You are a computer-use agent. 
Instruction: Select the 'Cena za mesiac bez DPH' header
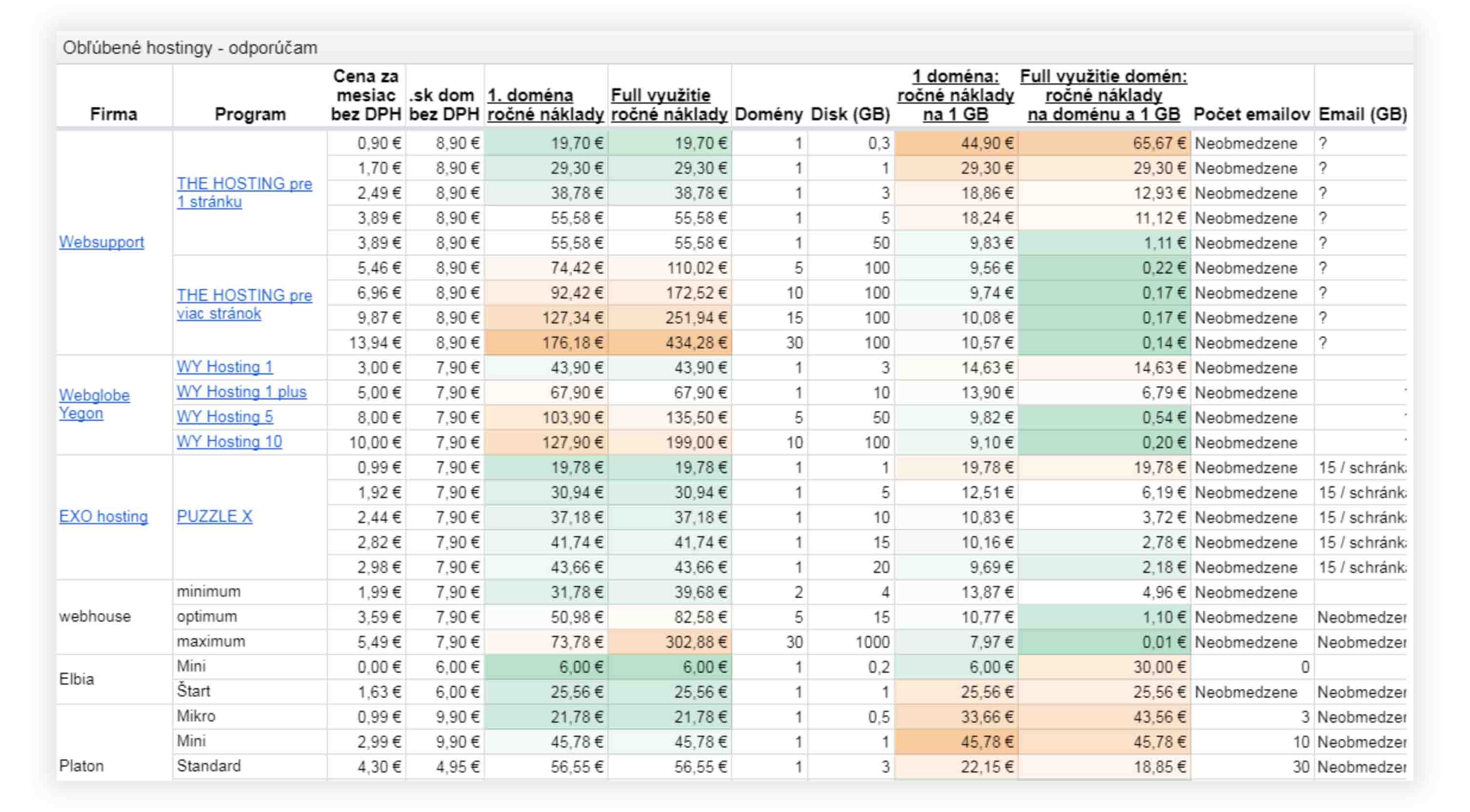366,95
